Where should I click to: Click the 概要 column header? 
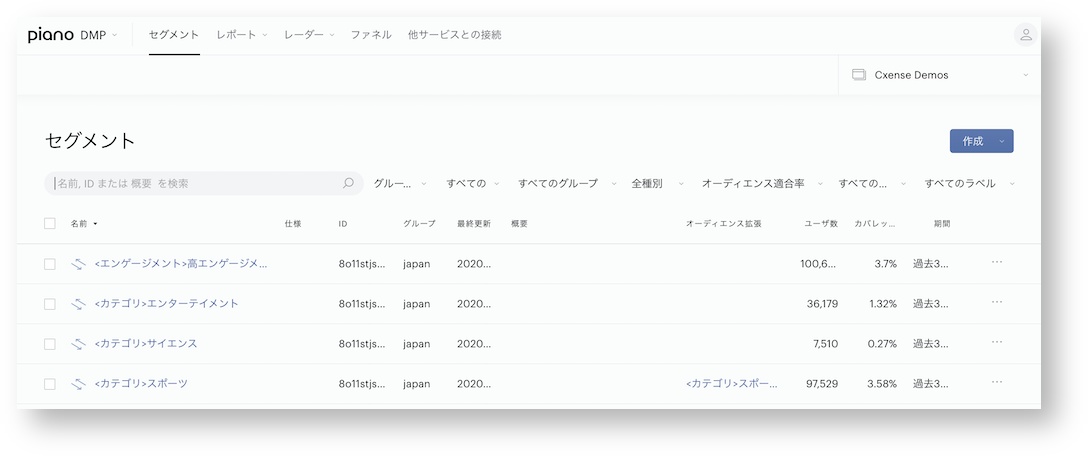[x=519, y=224]
